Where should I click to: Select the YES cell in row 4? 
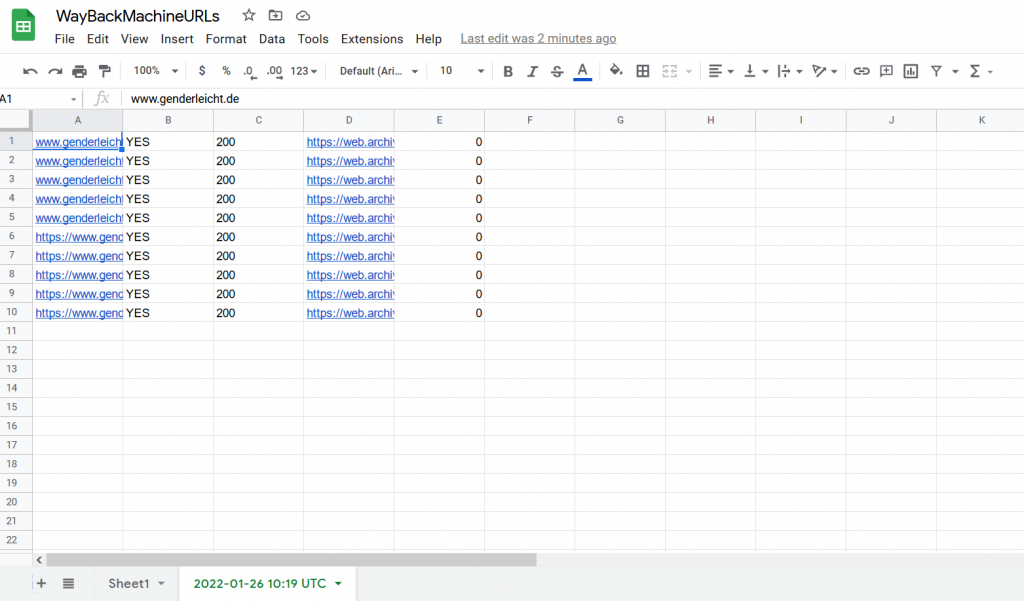(168, 199)
